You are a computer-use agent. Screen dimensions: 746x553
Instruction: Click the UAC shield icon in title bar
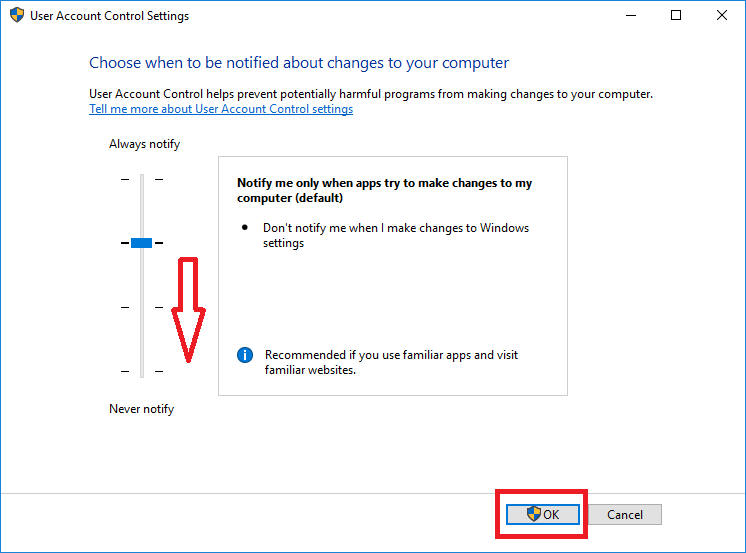point(15,16)
